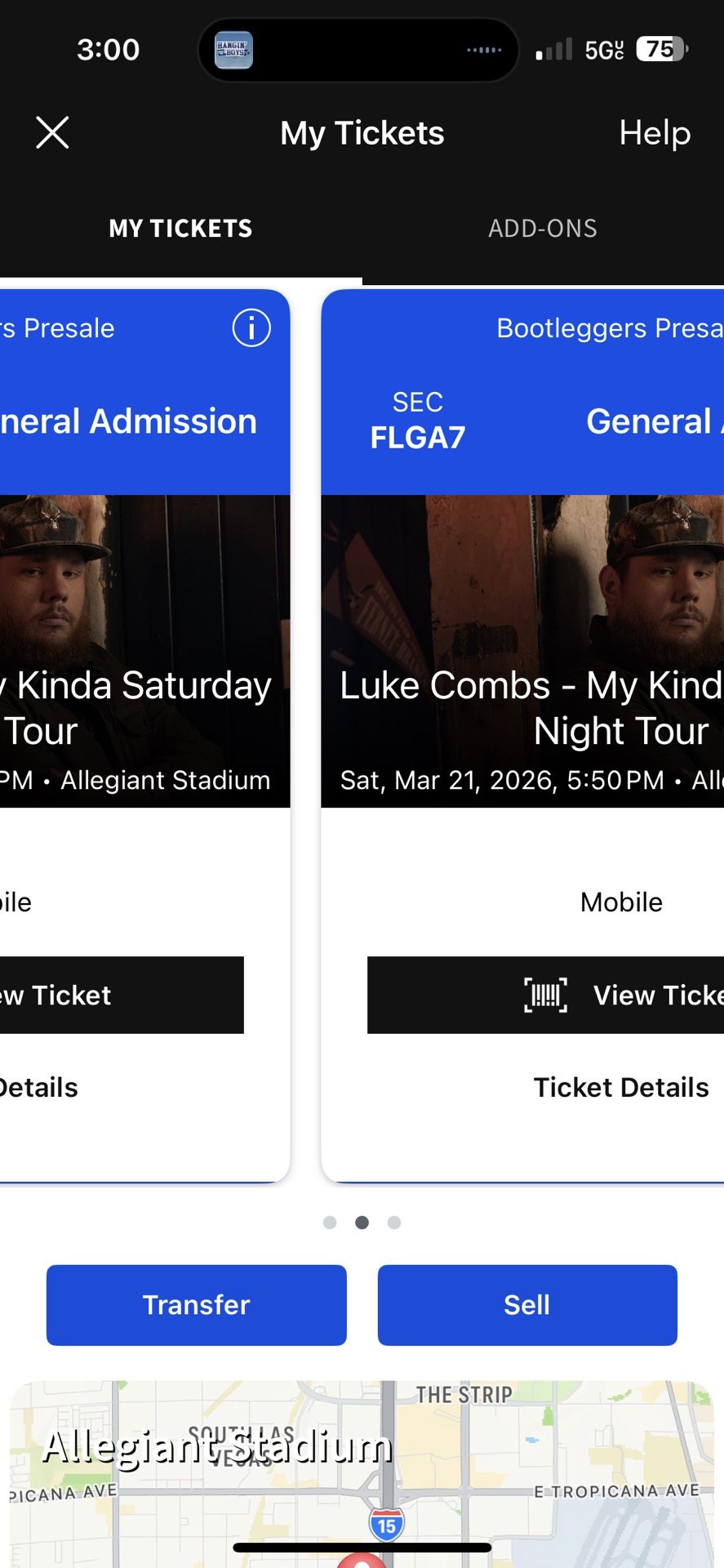Transfer the selected tickets
Screen dimensions: 724x1568
pyautogui.click(x=196, y=1304)
